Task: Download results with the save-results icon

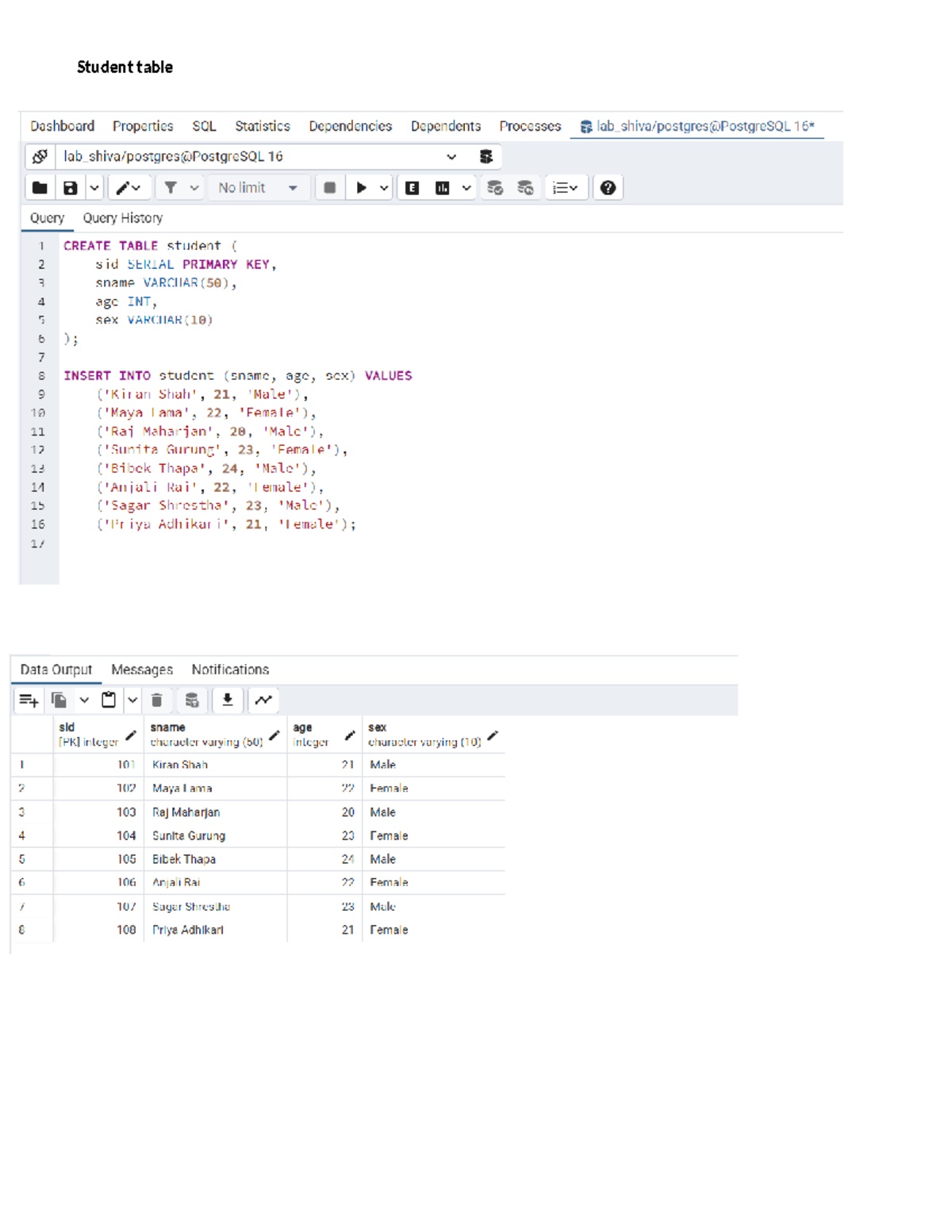Action: point(227,700)
